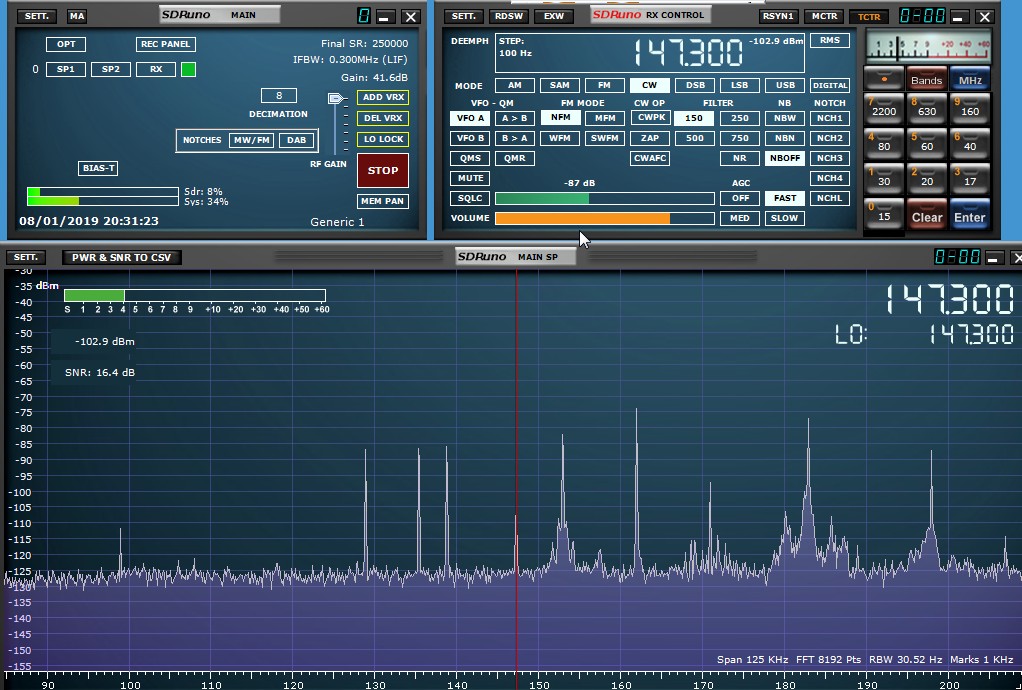This screenshot has width=1022, height=690.
Task: Click DEL VRX button
Action: (x=383, y=118)
